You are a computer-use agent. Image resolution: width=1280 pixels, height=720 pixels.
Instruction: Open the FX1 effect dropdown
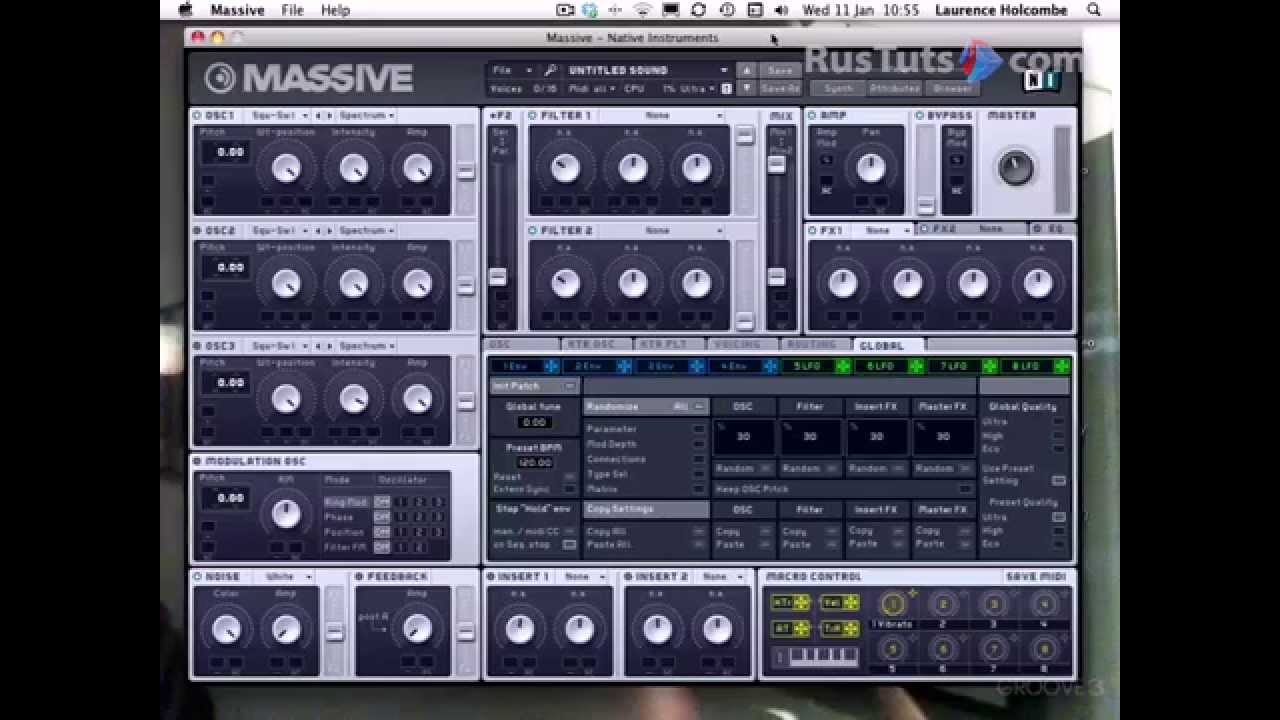(886, 231)
